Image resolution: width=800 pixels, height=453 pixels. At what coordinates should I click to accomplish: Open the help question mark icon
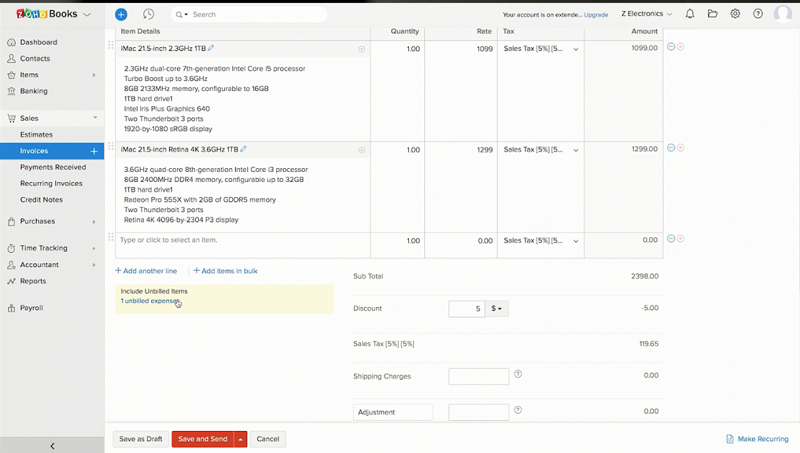[758, 14]
